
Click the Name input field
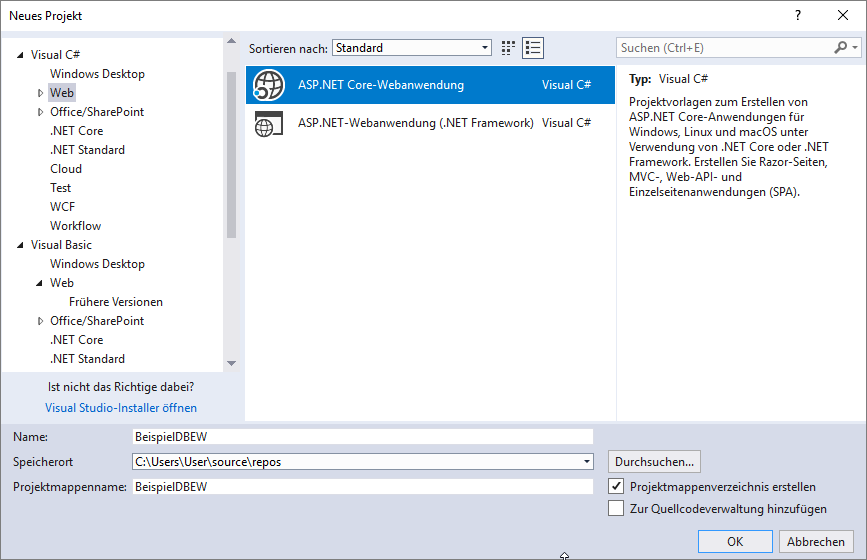point(363,437)
